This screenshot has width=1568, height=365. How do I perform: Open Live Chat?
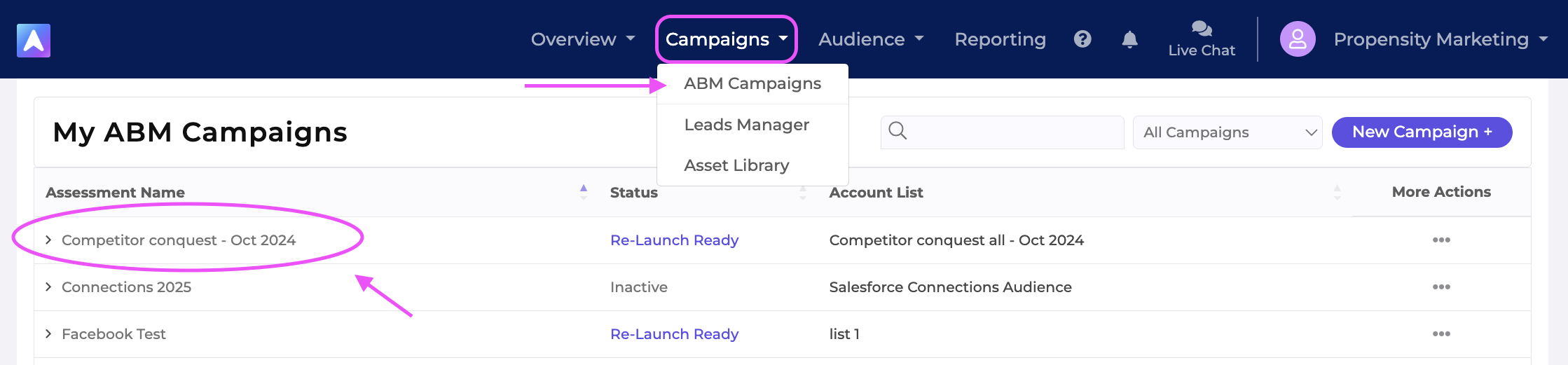(x=1202, y=39)
